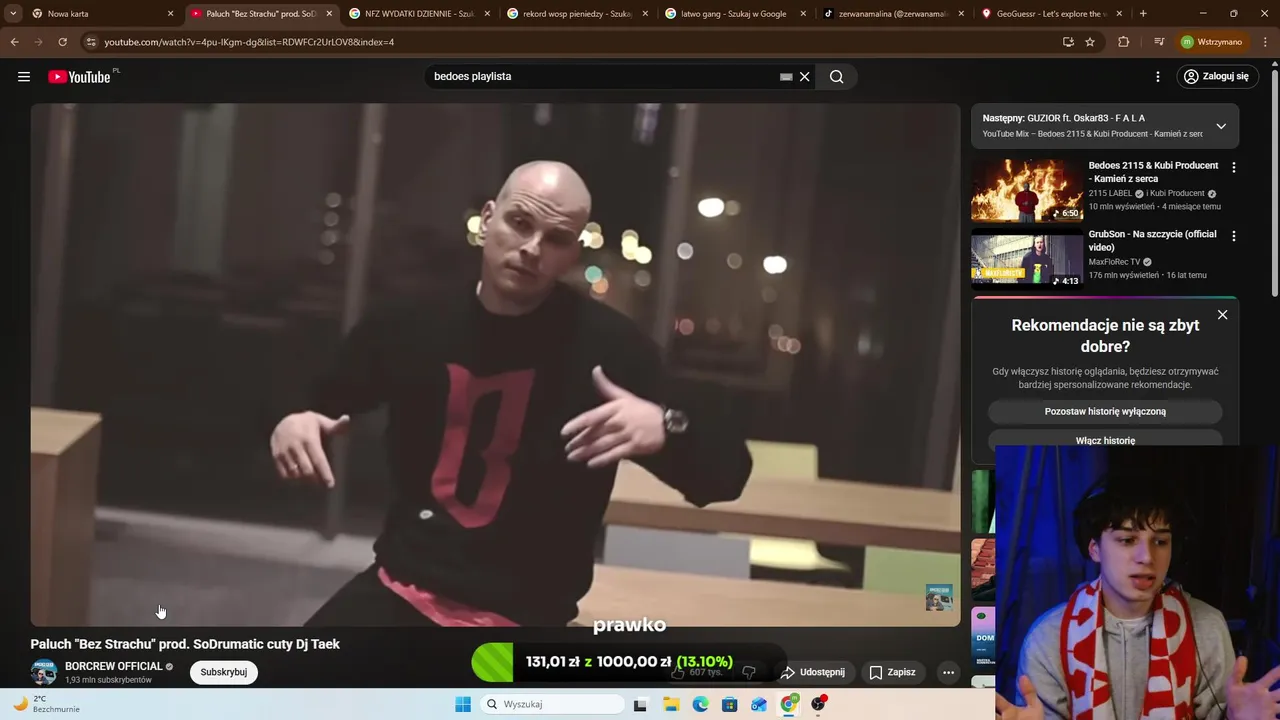Click the browser address bar URL

[249, 42]
